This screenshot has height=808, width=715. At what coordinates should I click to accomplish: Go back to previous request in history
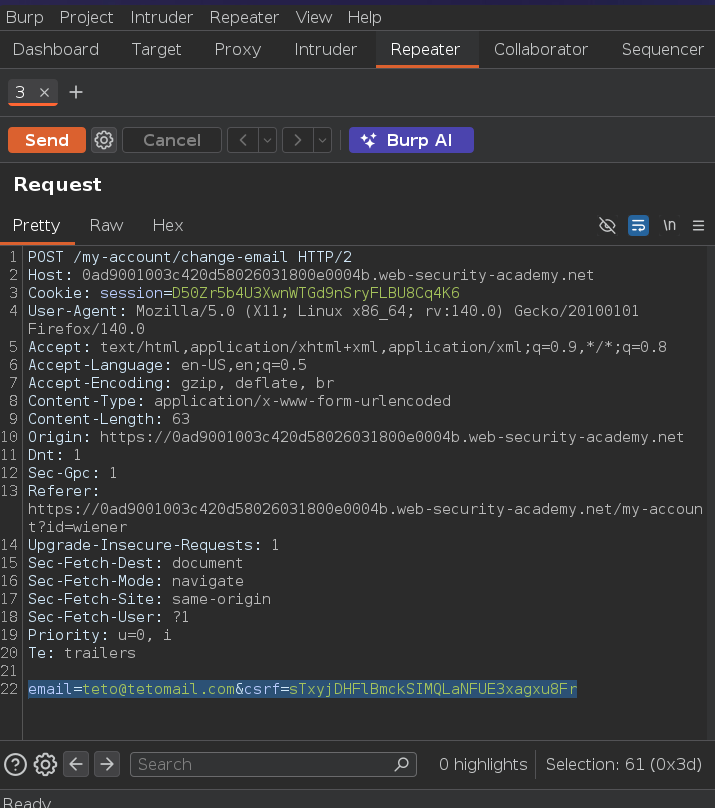pos(243,140)
